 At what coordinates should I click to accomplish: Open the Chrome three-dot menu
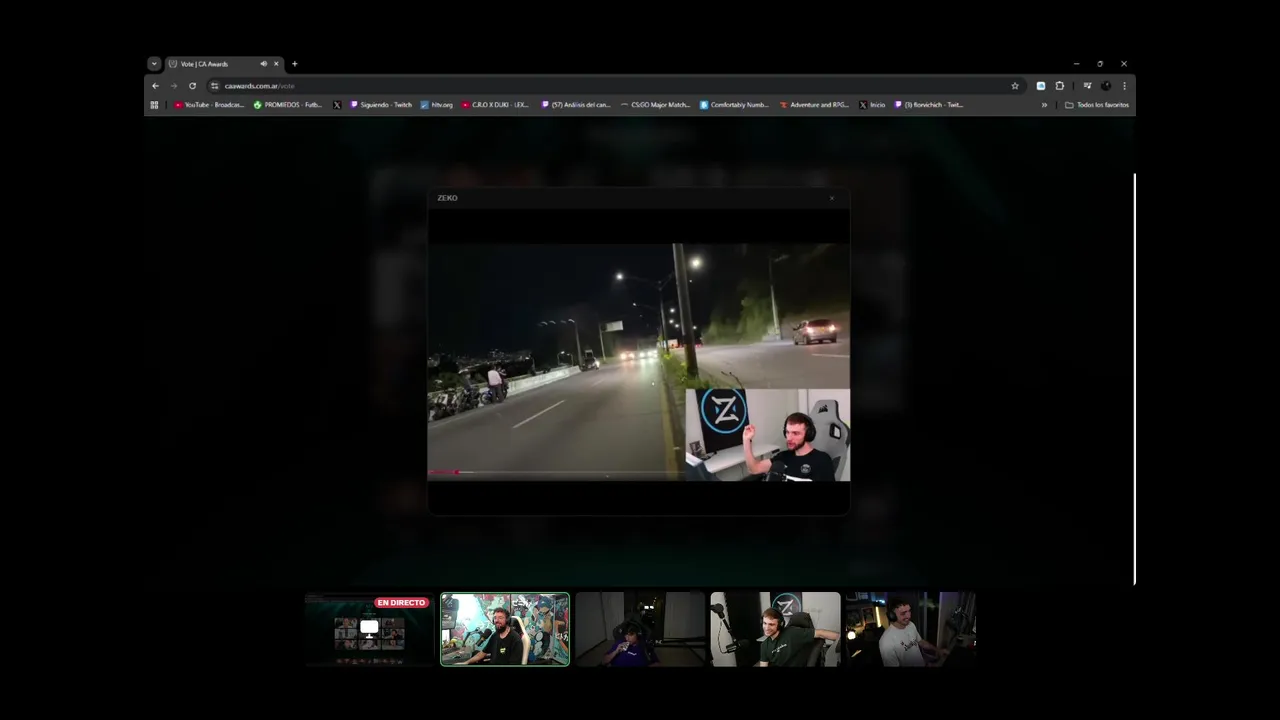click(x=1124, y=86)
